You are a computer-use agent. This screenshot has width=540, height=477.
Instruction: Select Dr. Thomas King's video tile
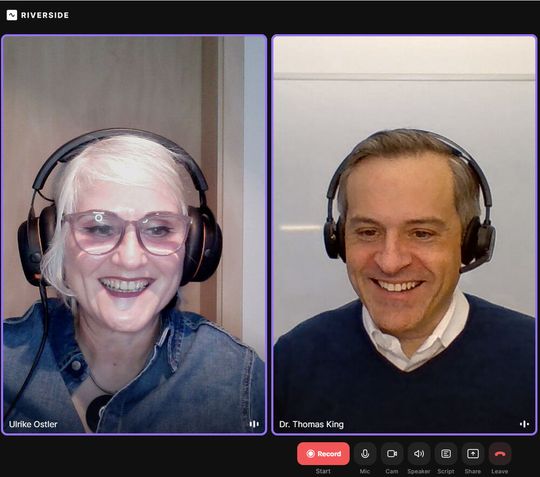[404, 235]
